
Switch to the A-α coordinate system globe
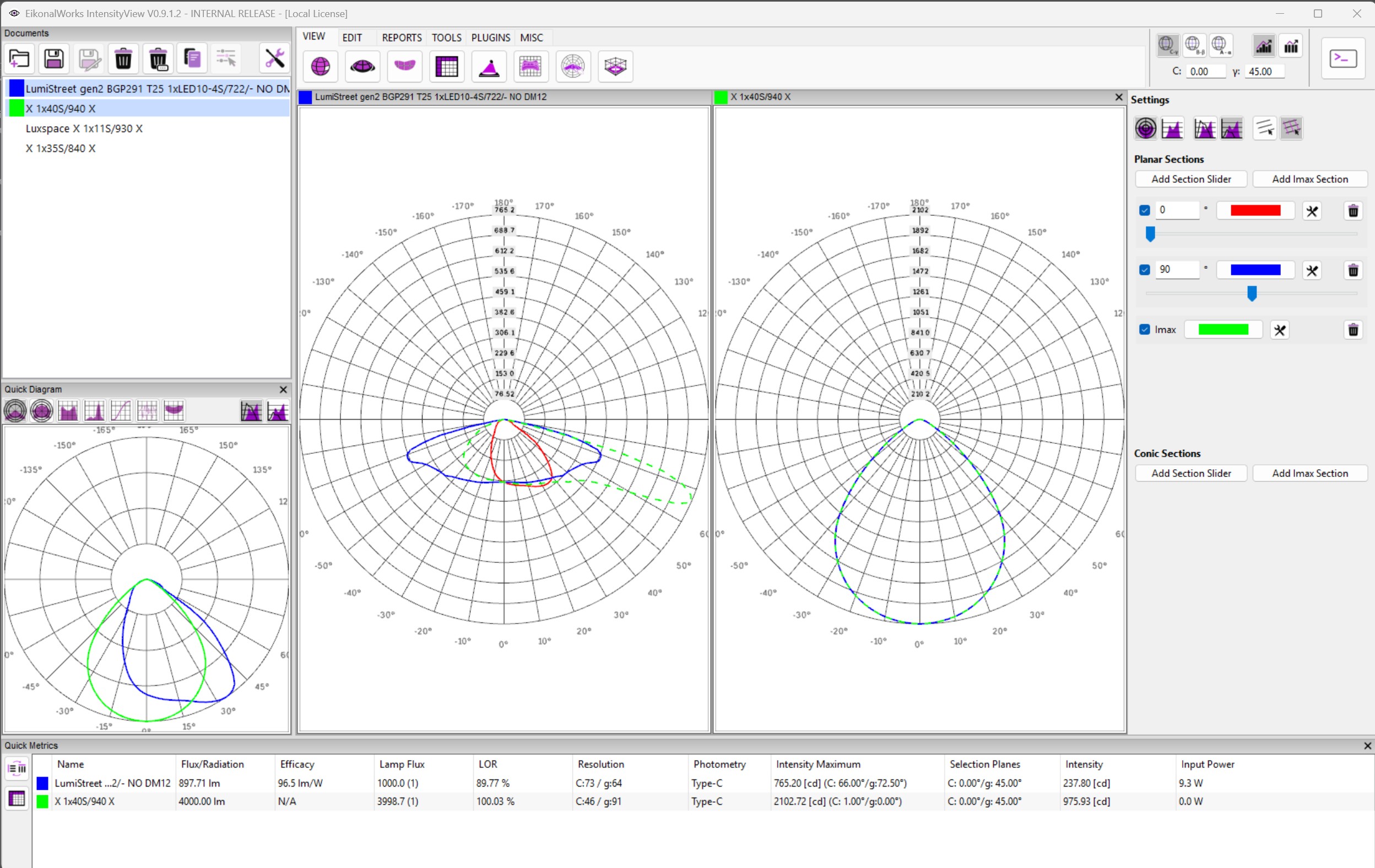(1220, 46)
